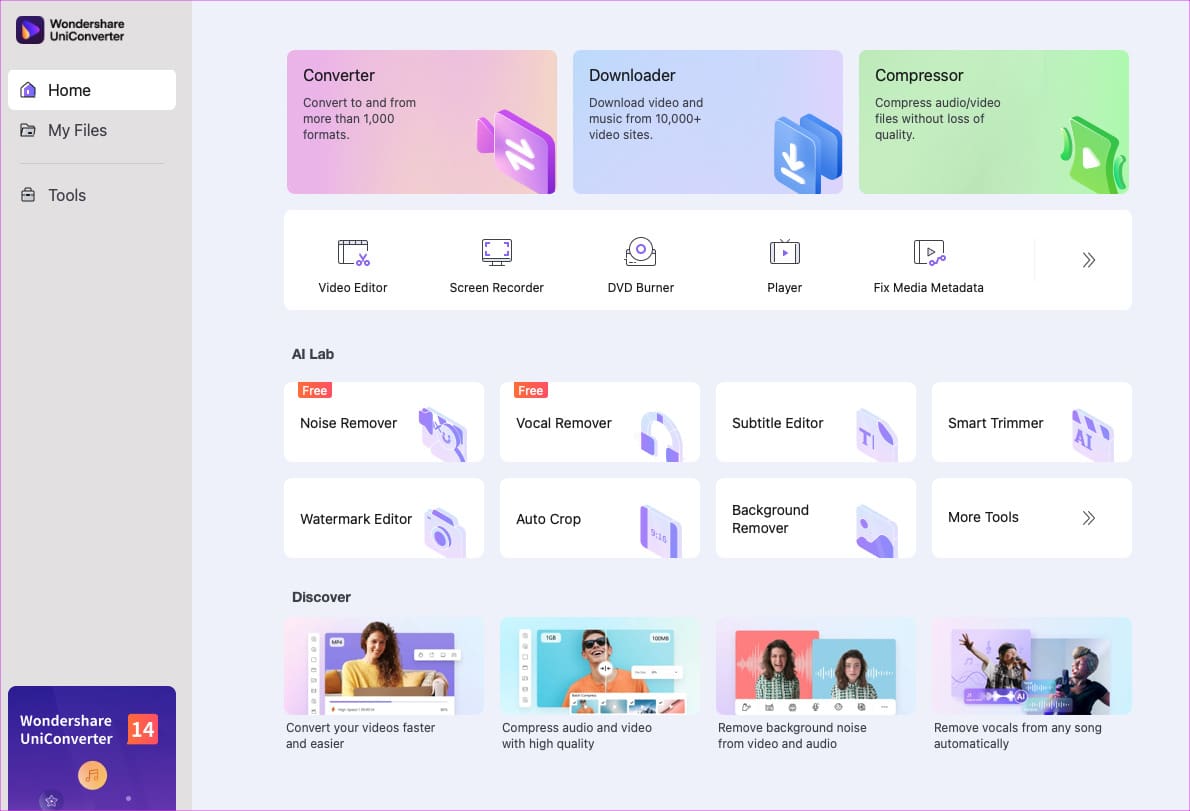The width and height of the screenshot is (1190, 811).
Task: Switch to My Files in sidebar
Action: tap(92, 130)
